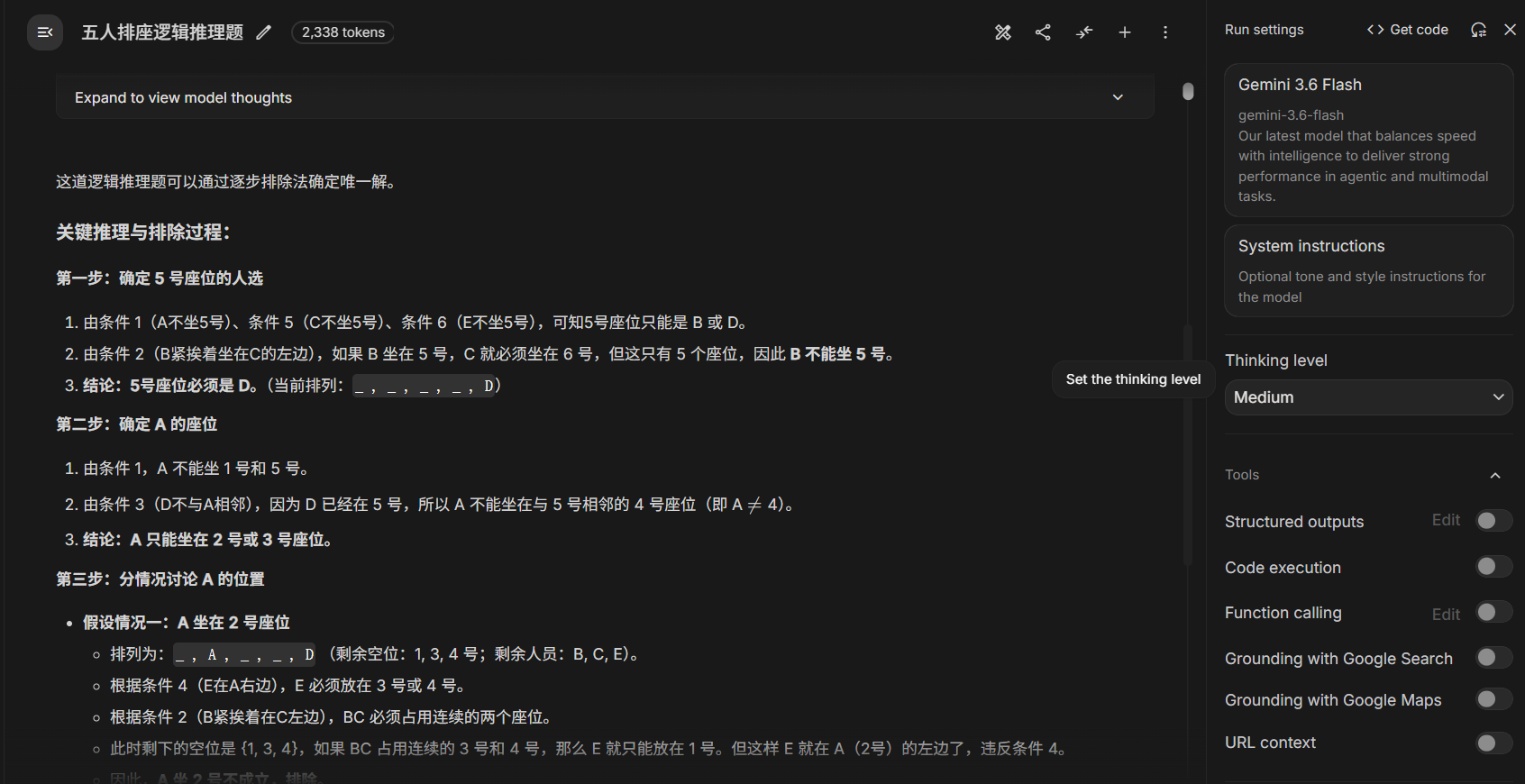Open the Gemini 3.6 Flash model card

pos(1368,140)
